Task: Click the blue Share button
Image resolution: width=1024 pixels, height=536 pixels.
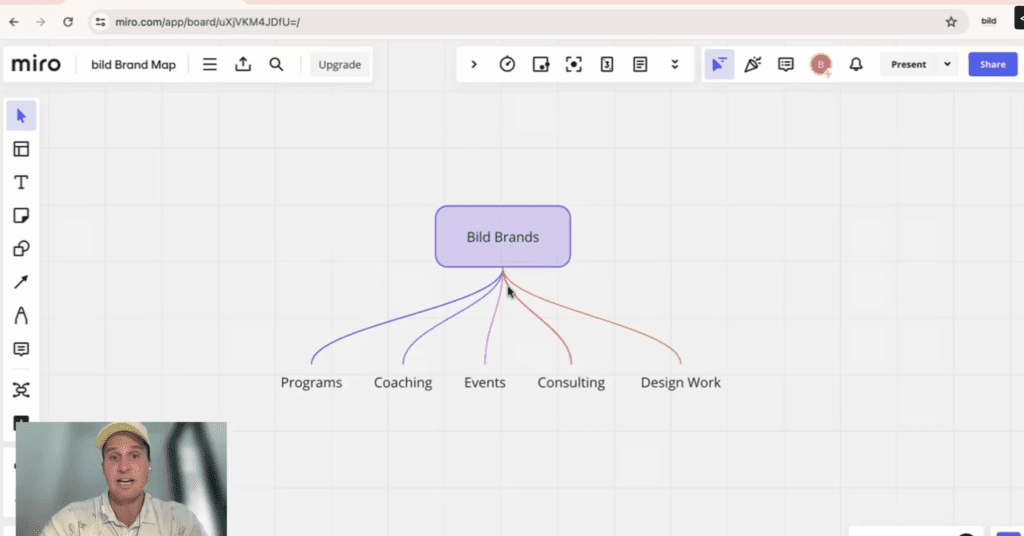Action: [x=992, y=64]
